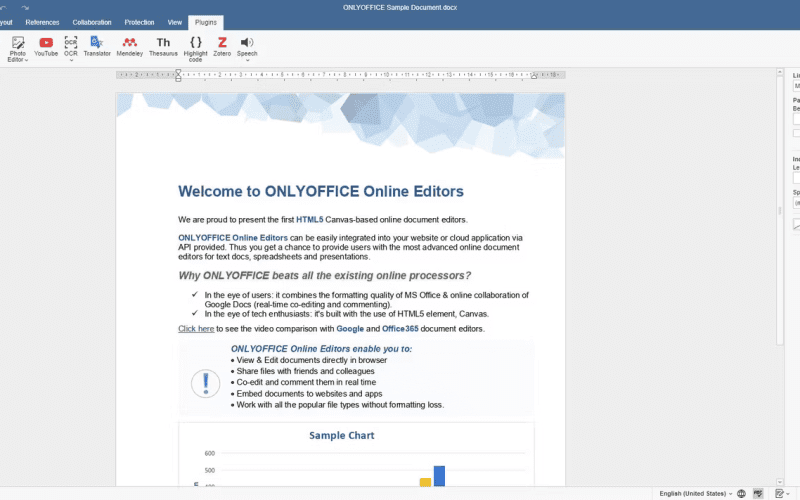Open the Translator plugin
Image resolution: width=800 pixels, height=500 pixels.
[97, 46]
